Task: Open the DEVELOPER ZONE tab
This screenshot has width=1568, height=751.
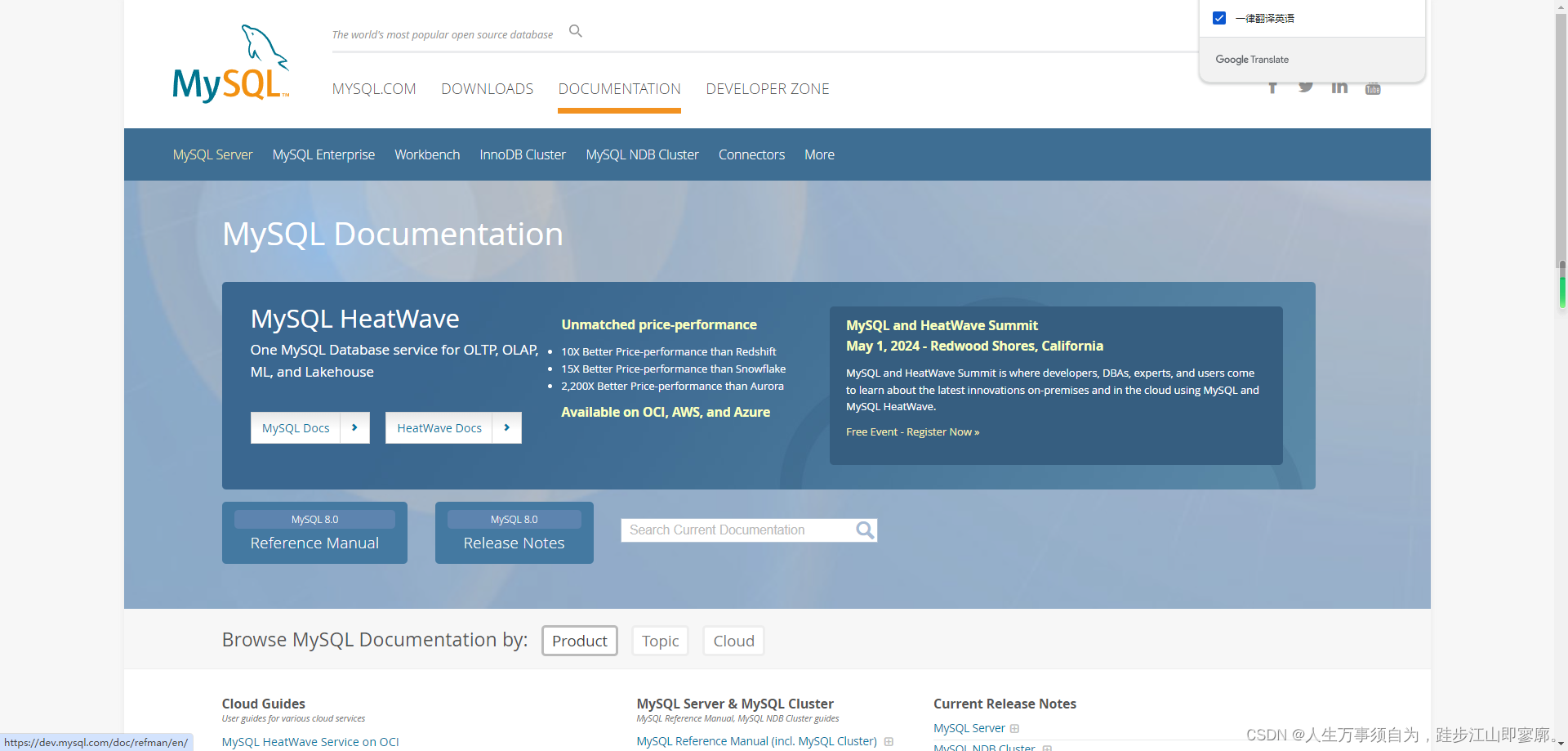Action: [x=768, y=89]
